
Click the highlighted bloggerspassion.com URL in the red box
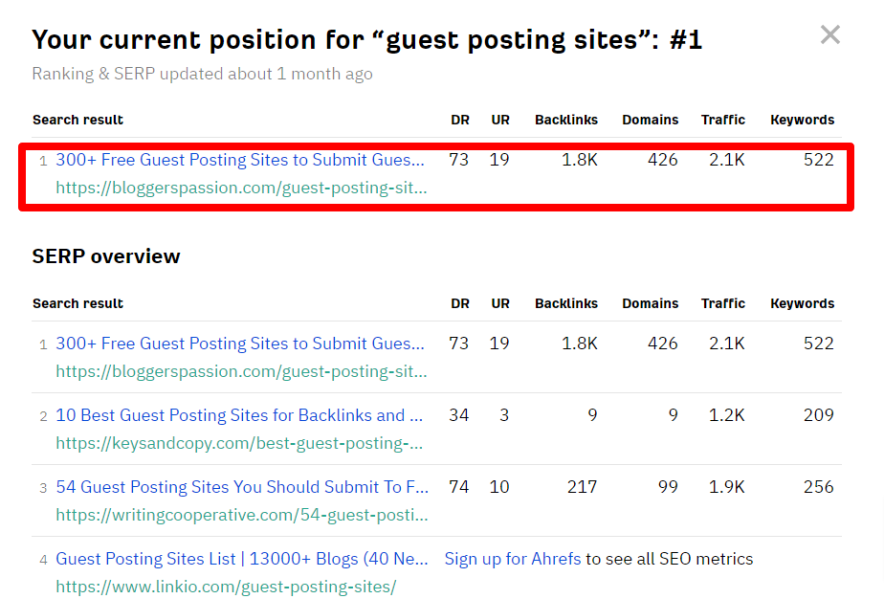241,187
